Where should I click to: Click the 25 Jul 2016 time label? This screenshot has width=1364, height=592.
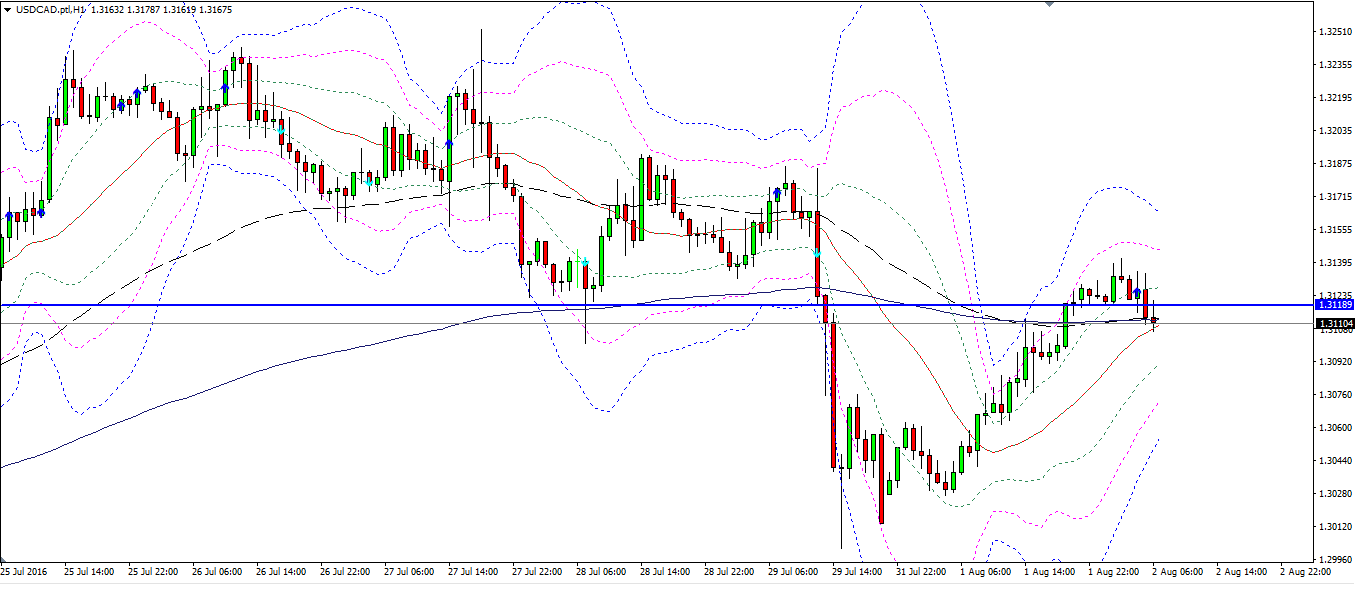point(23,572)
